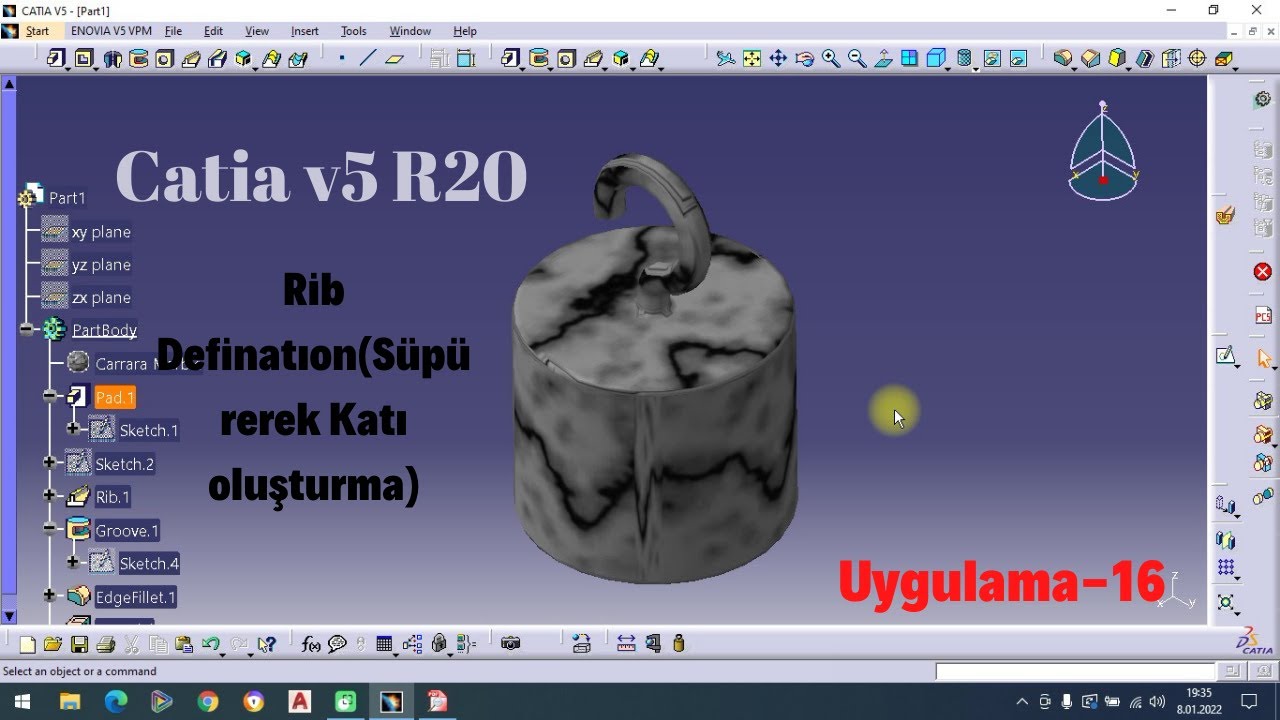Click the Capture camera icon
Screen dimensions: 1280x720
pos(511,644)
